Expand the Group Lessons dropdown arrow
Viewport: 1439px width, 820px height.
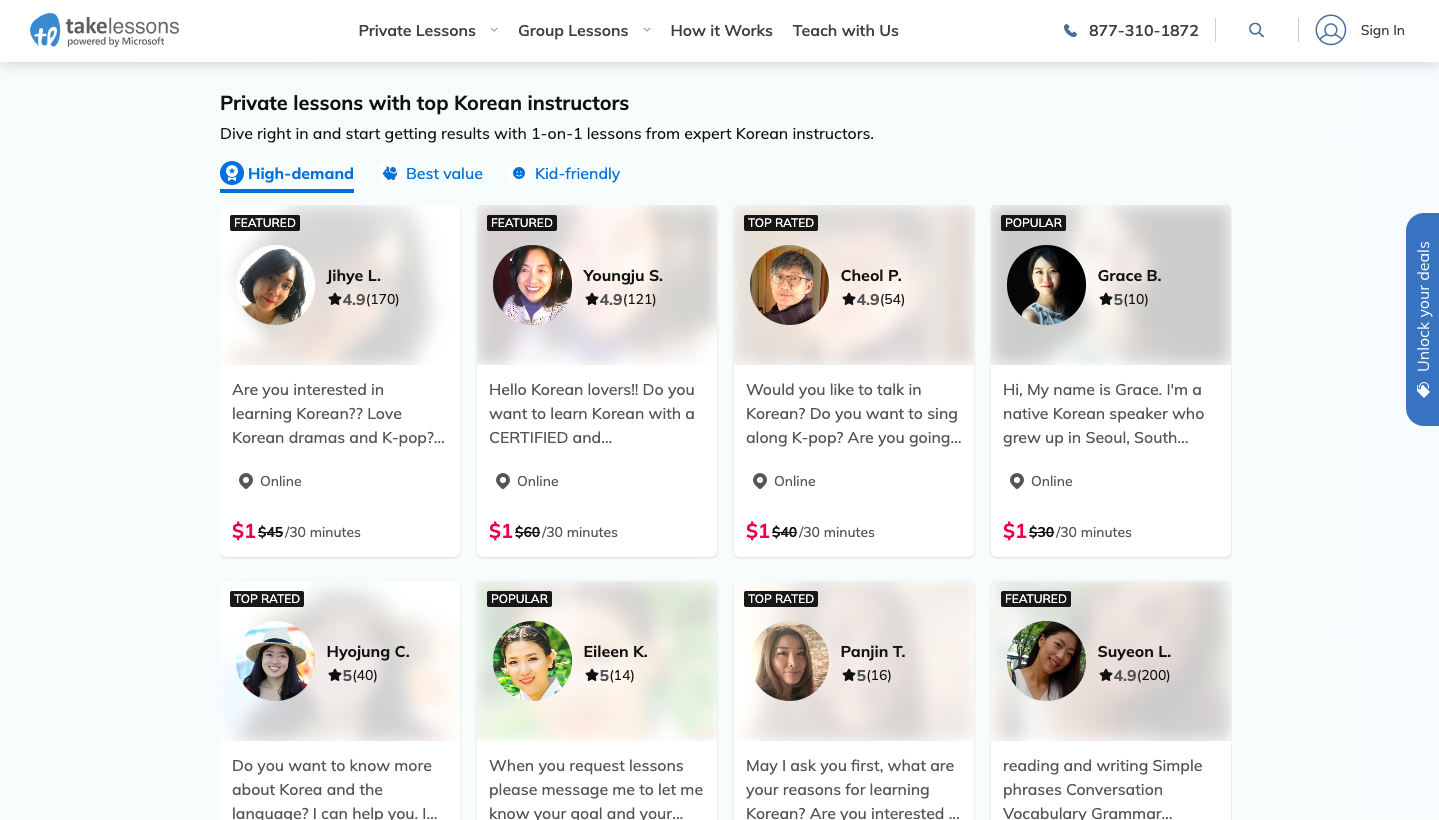tap(647, 30)
